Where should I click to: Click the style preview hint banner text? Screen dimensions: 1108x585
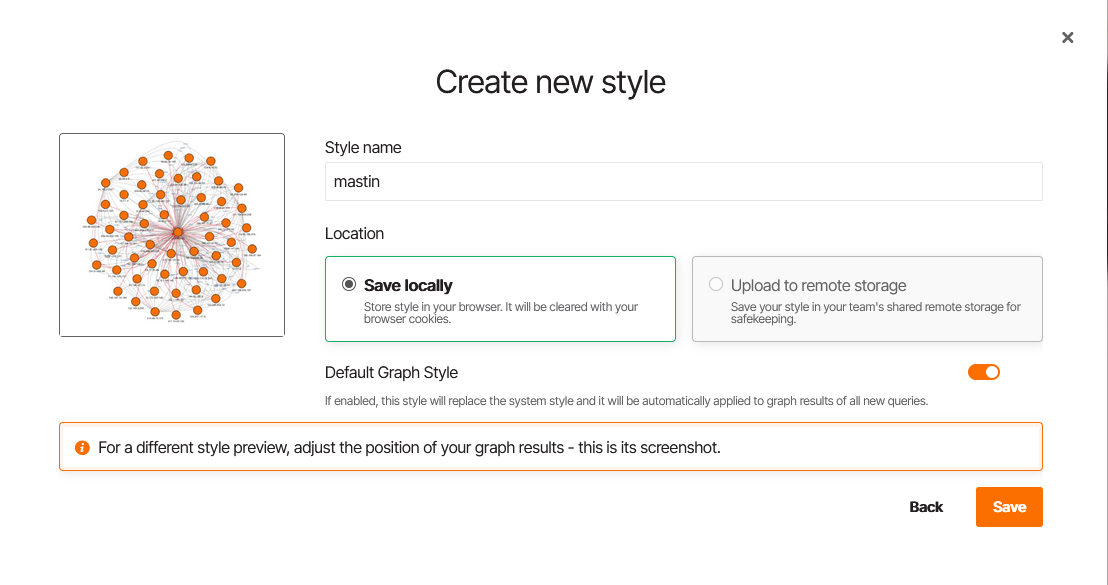pos(409,447)
